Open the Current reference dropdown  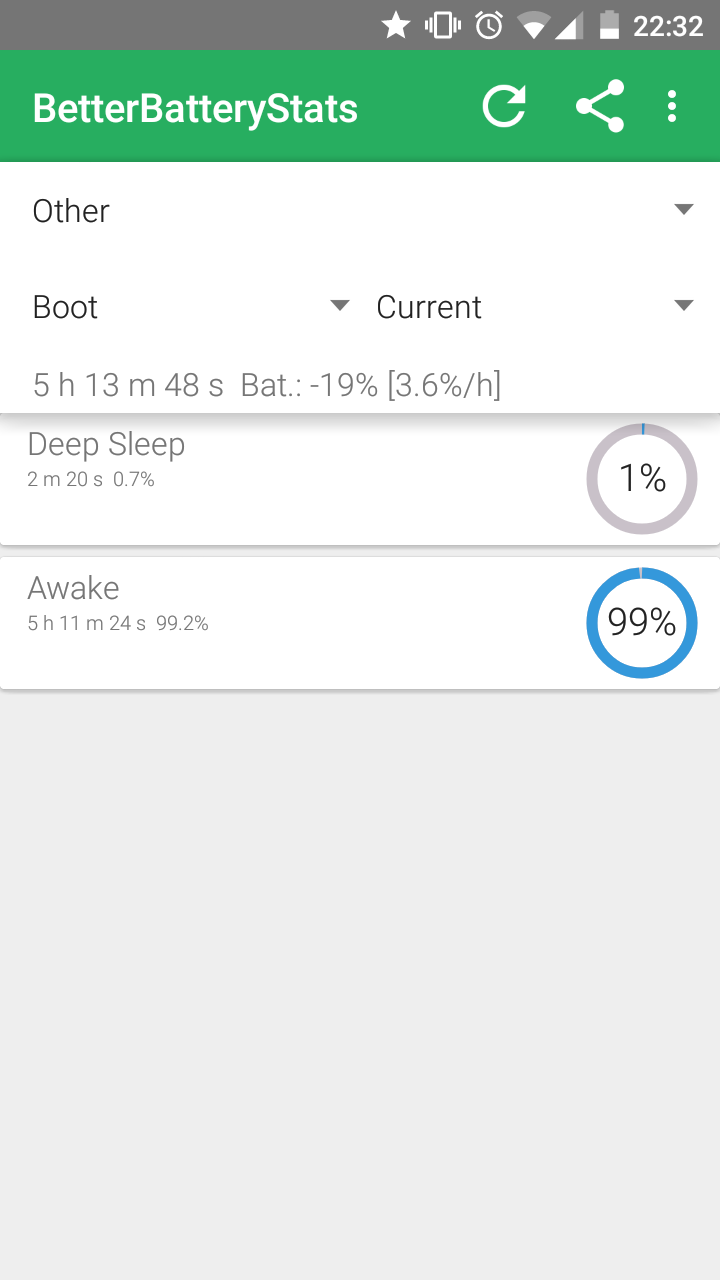[534, 306]
